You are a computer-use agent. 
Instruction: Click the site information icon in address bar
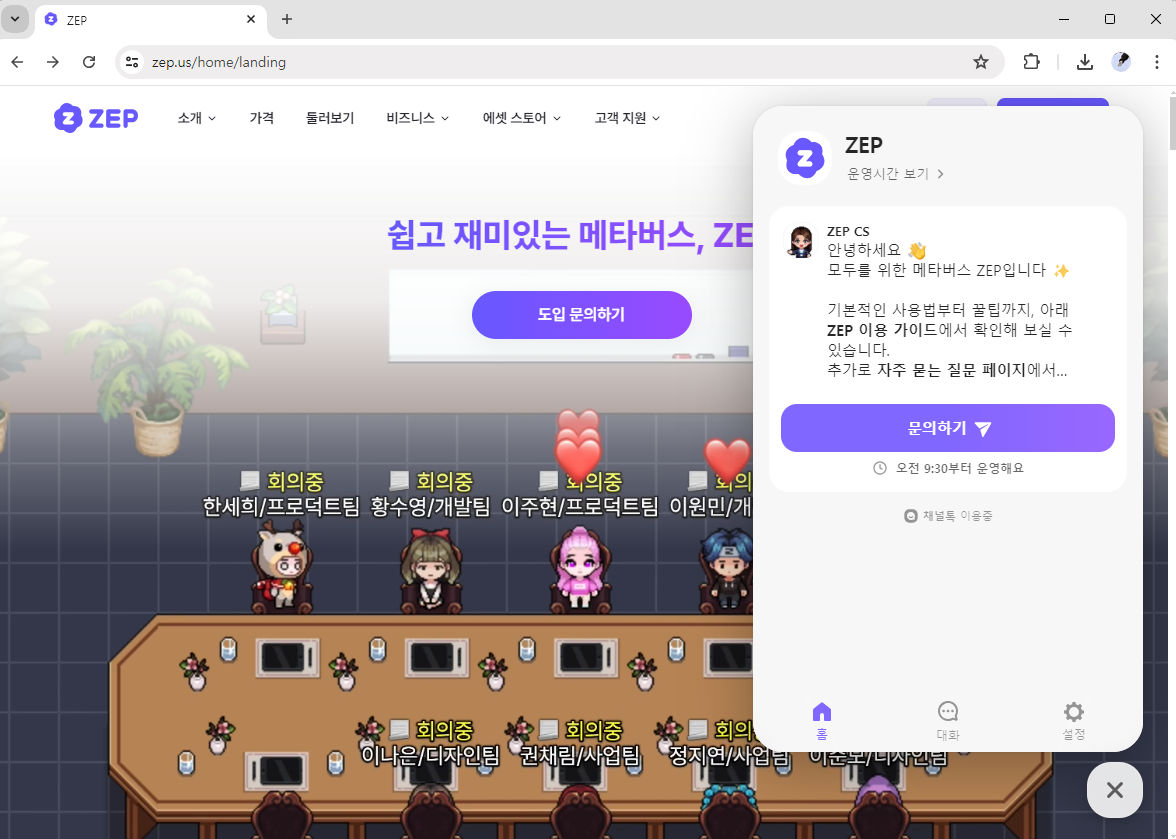point(132,62)
